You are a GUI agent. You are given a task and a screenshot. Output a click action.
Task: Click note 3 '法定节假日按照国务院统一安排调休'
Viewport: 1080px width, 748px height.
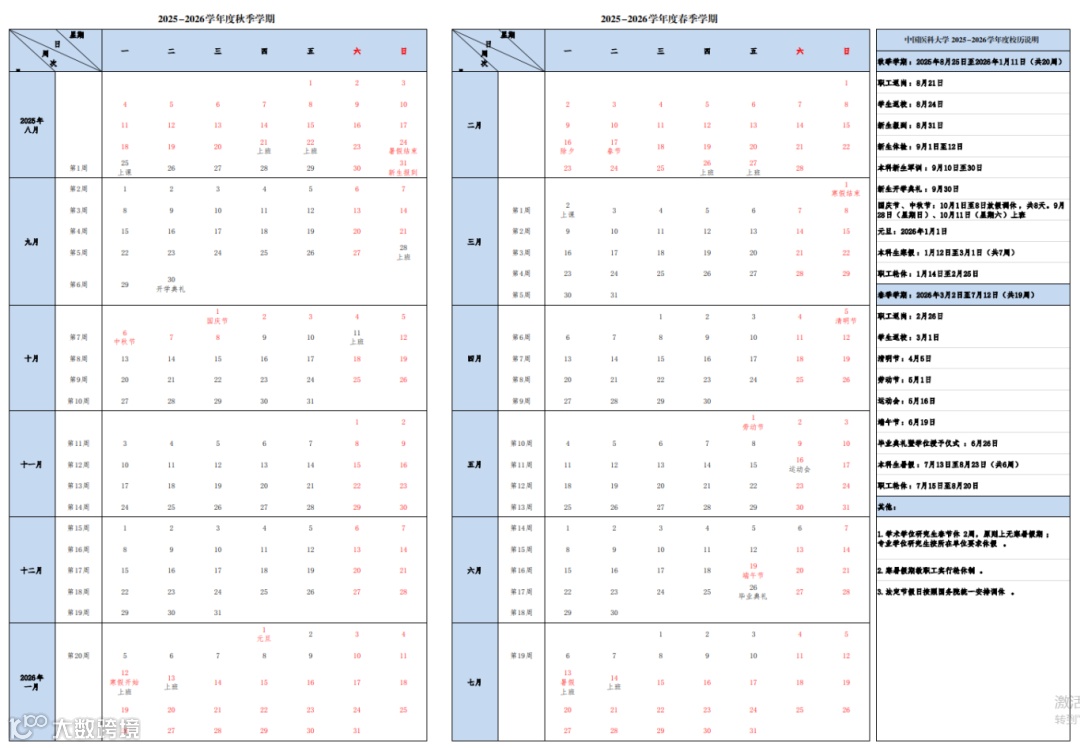click(946, 592)
